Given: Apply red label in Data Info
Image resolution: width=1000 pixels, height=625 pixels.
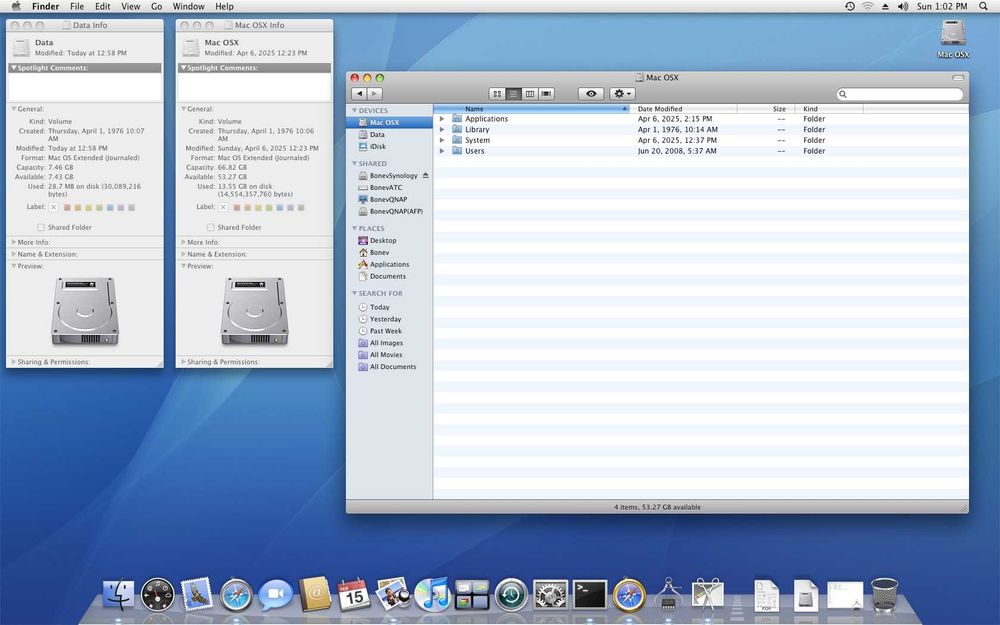Looking at the screenshot, I should click(x=67, y=207).
